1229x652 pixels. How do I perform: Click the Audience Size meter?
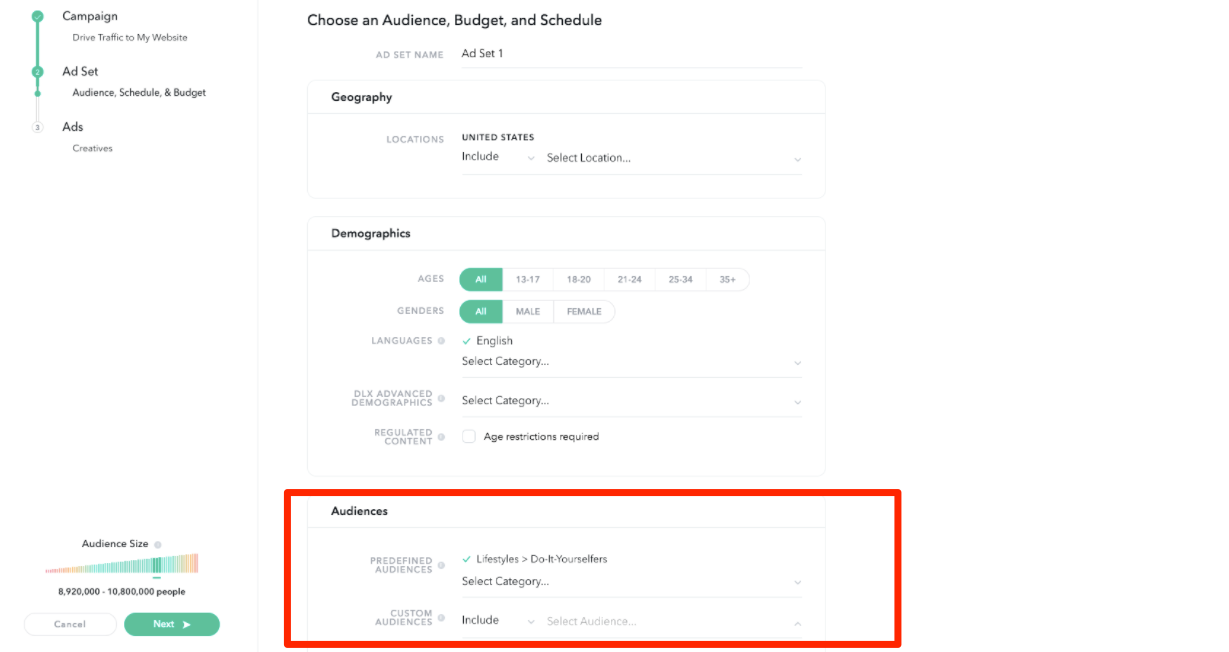[121, 565]
